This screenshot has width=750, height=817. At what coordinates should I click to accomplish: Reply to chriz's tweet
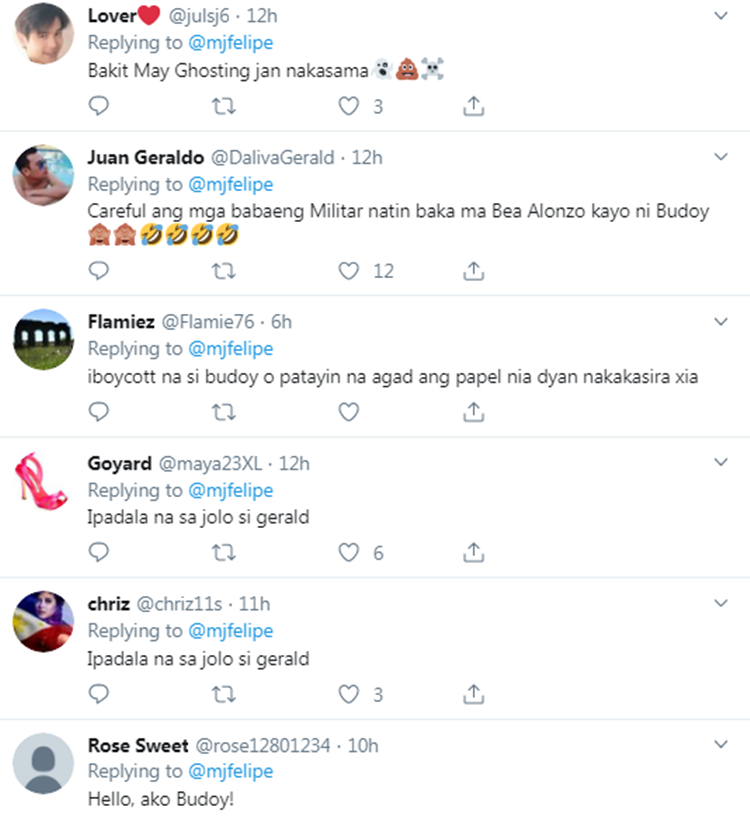click(98, 693)
